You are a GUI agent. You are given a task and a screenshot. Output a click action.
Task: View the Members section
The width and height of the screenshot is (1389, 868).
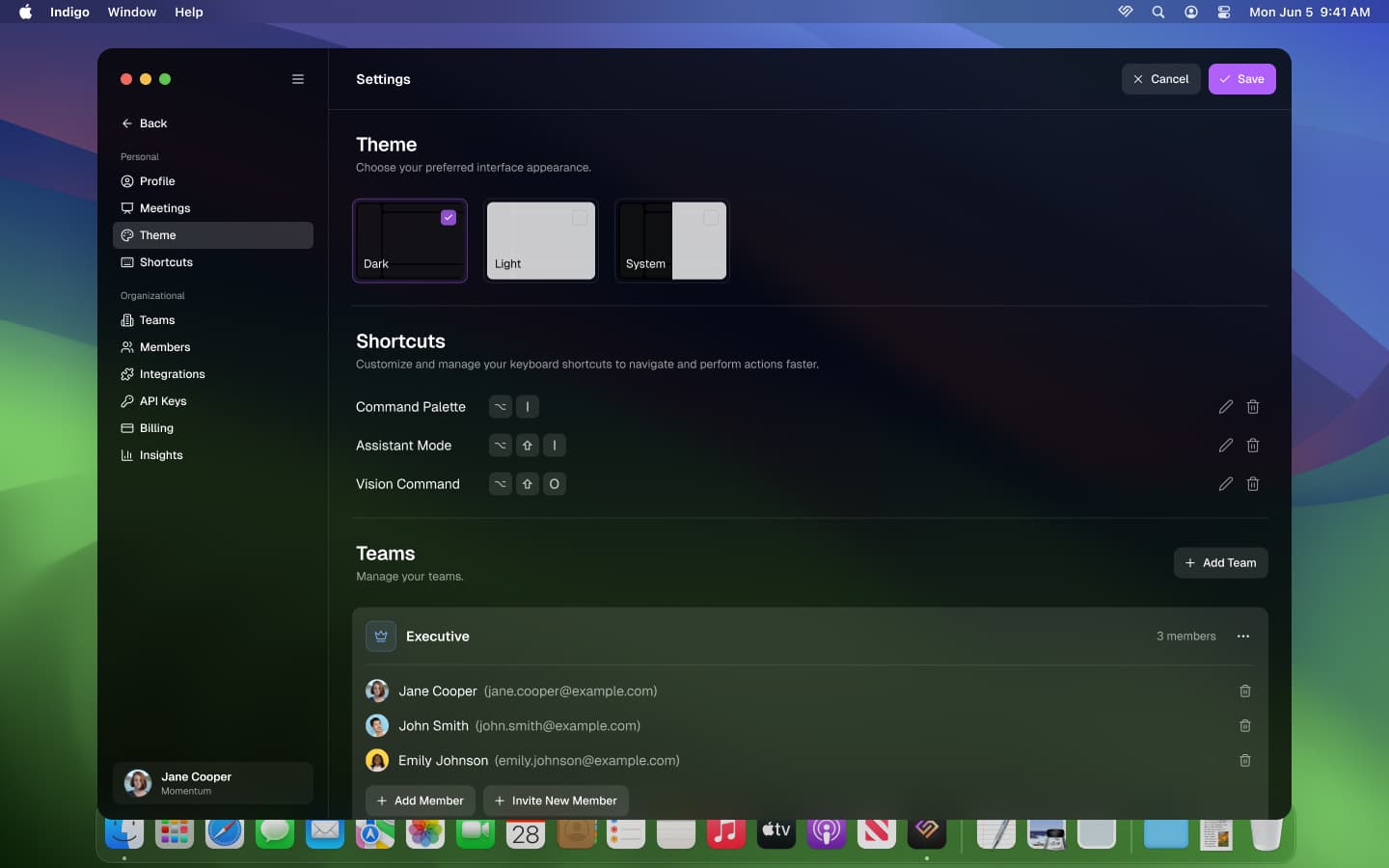[164, 347]
